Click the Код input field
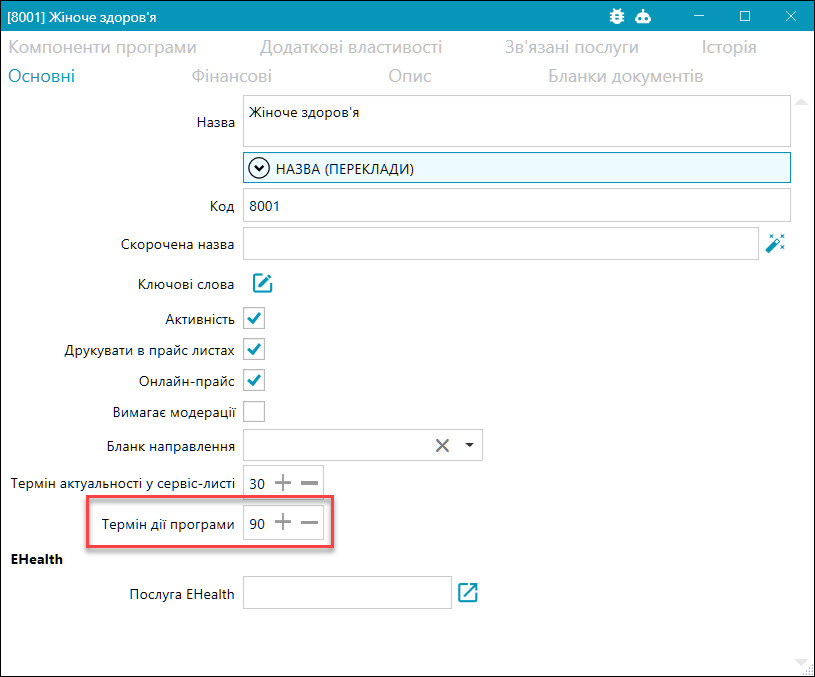 coord(517,206)
